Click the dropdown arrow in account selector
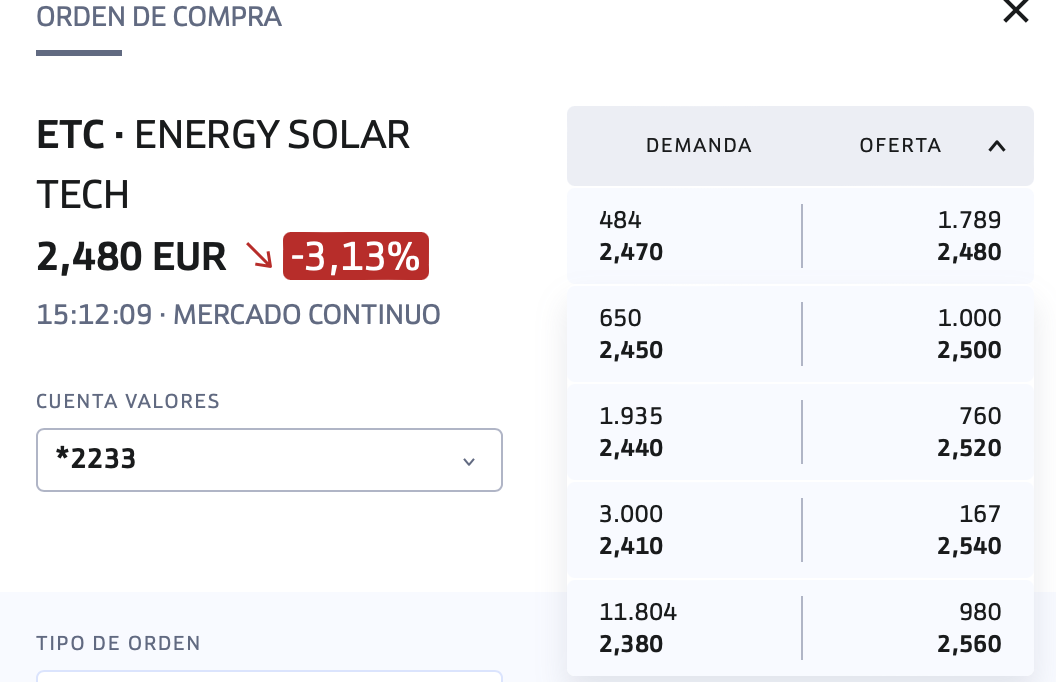1056x682 pixels. click(x=469, y=461)
